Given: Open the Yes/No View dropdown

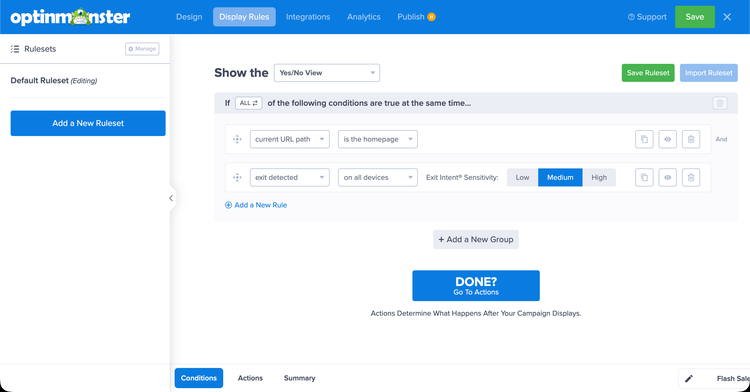Looking at the screenshot, I should (x=327, y=73).
